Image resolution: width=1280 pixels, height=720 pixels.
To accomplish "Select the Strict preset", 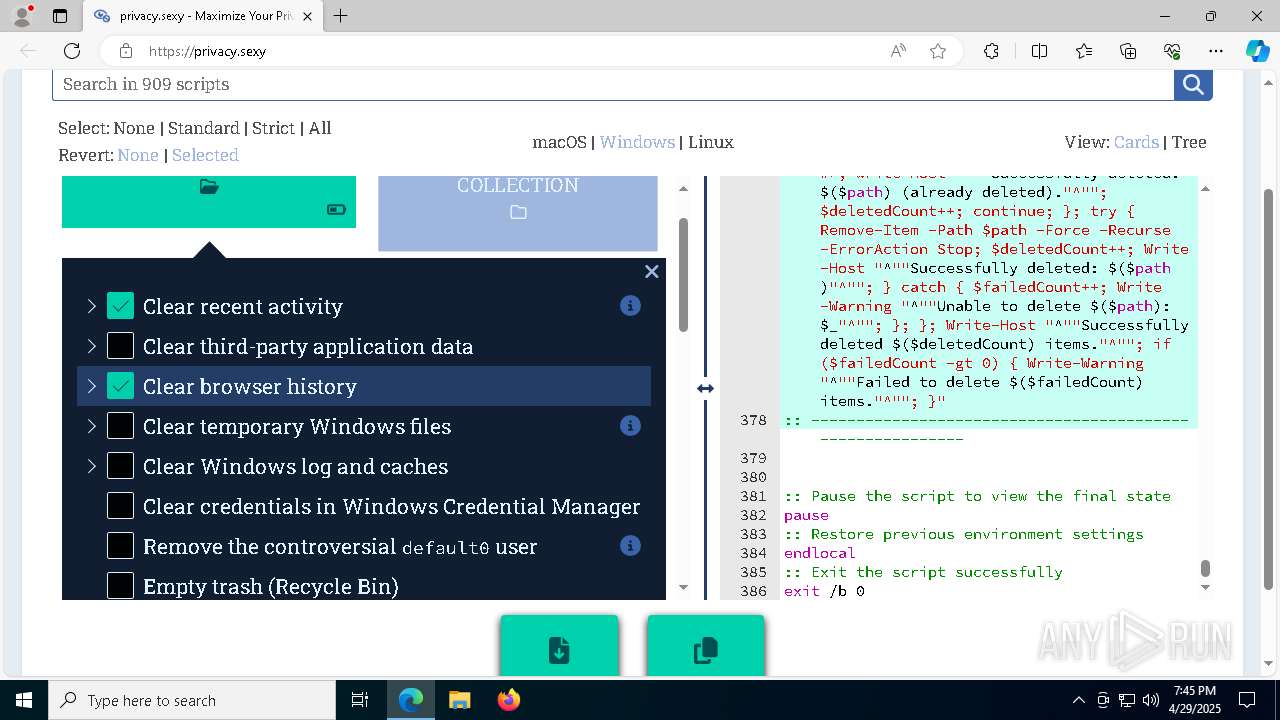I will pyautogui.click(x=274, y=128).
